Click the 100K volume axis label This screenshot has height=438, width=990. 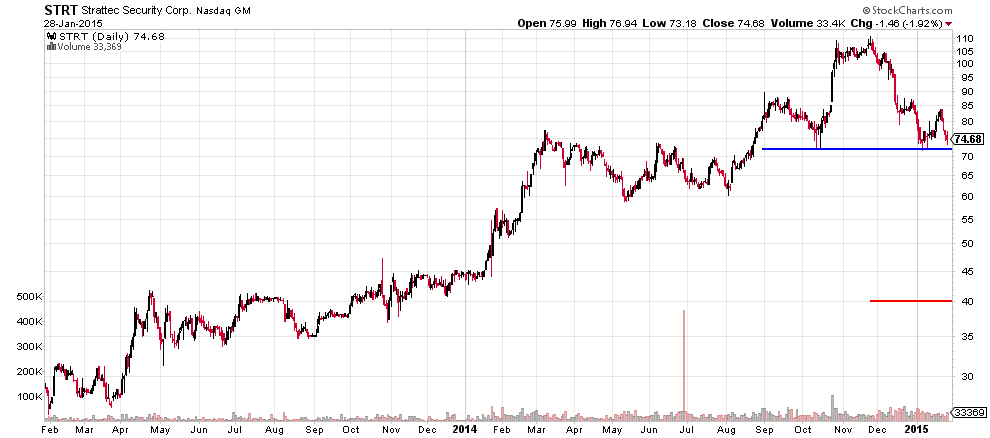click(x=30, y=397)
